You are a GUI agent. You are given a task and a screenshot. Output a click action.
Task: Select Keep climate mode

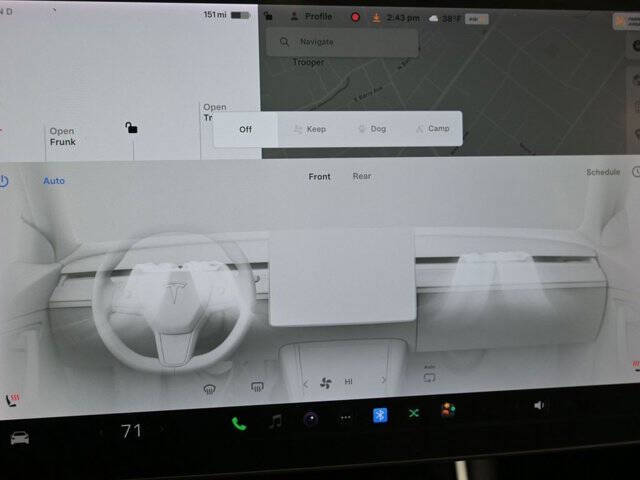310,129
